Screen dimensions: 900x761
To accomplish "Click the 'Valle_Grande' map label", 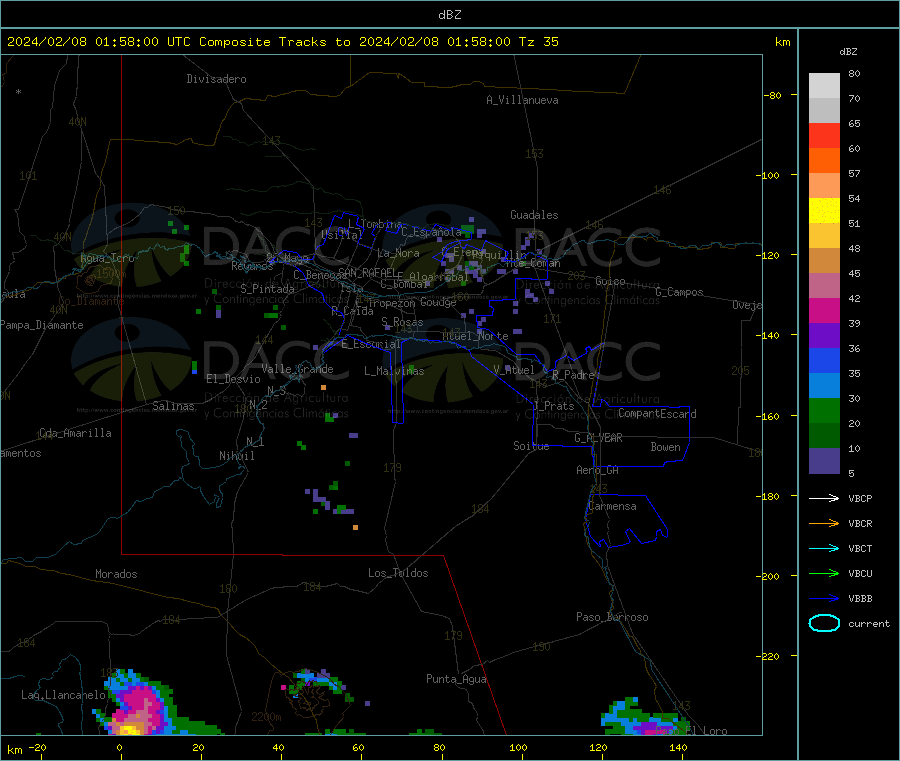I will 297,369.
